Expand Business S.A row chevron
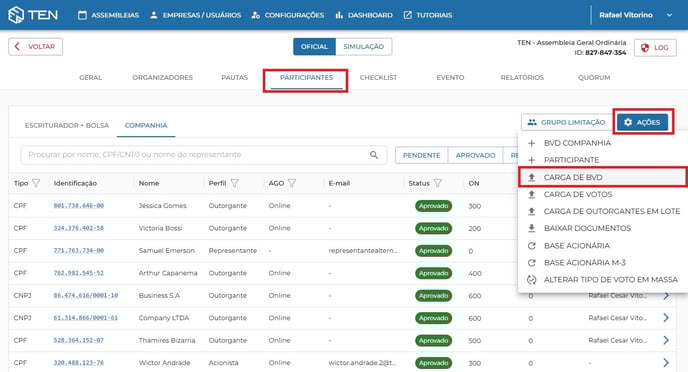This screenshot has width=688, height=372. pyautogui.click(x=666, y=296)
